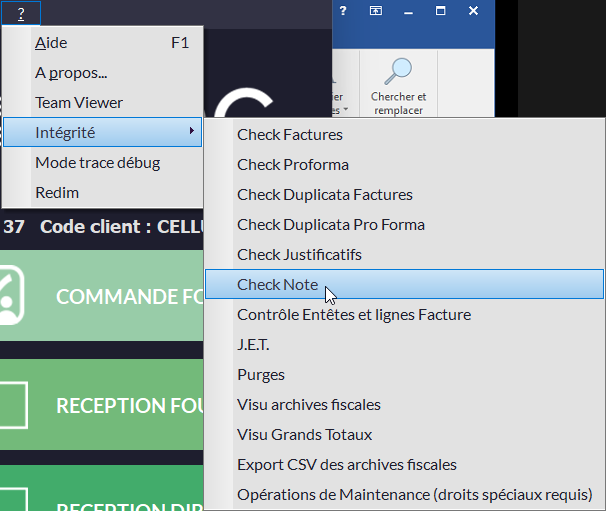Select Check Factures

pyautogui.click(x=290, y=135)
